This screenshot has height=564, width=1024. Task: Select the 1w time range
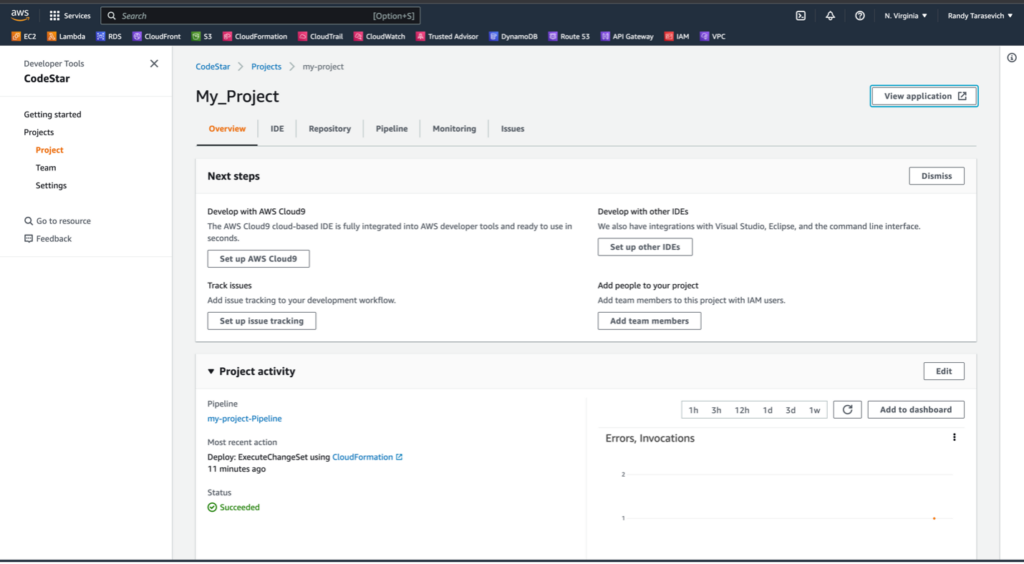[x=814, y=410]
